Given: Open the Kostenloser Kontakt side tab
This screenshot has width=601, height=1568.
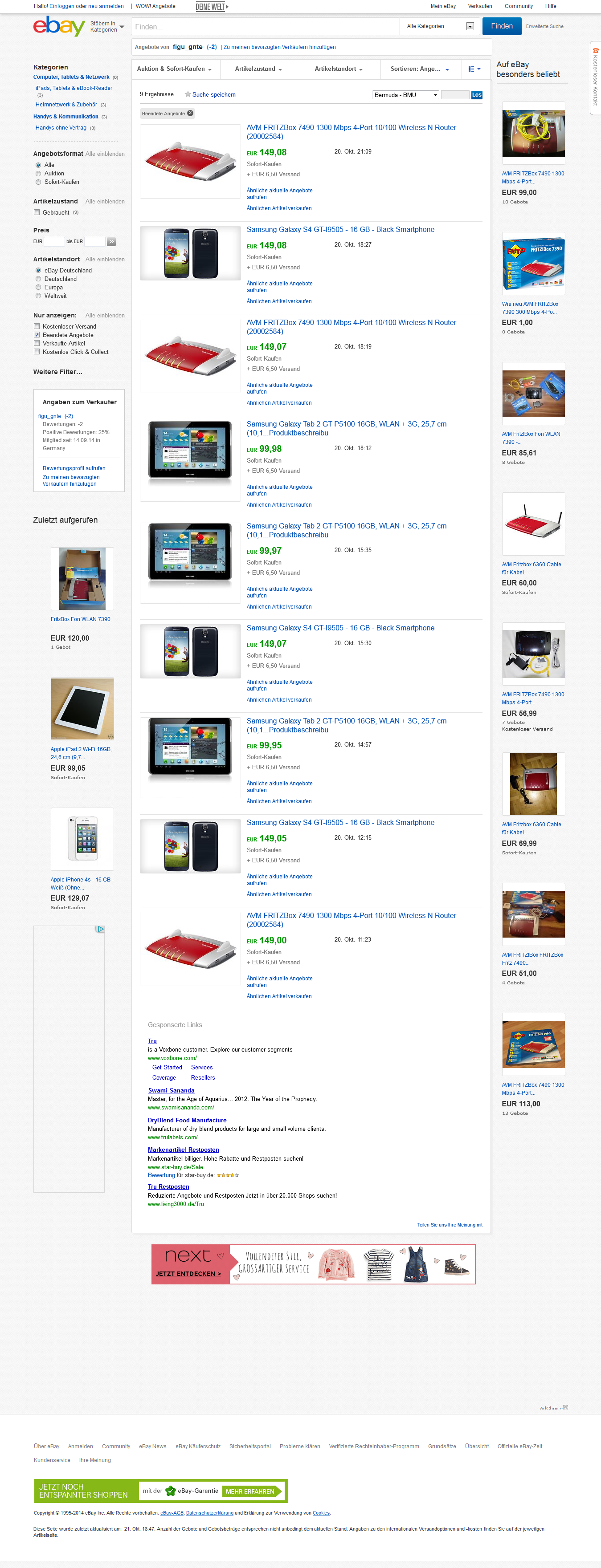Looking at the screenshot, I should tap(595, 78).
